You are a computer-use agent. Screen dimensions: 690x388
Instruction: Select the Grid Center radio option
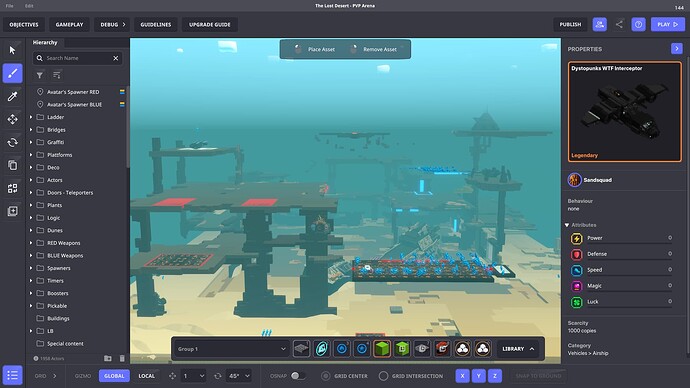tap(325, 376)
